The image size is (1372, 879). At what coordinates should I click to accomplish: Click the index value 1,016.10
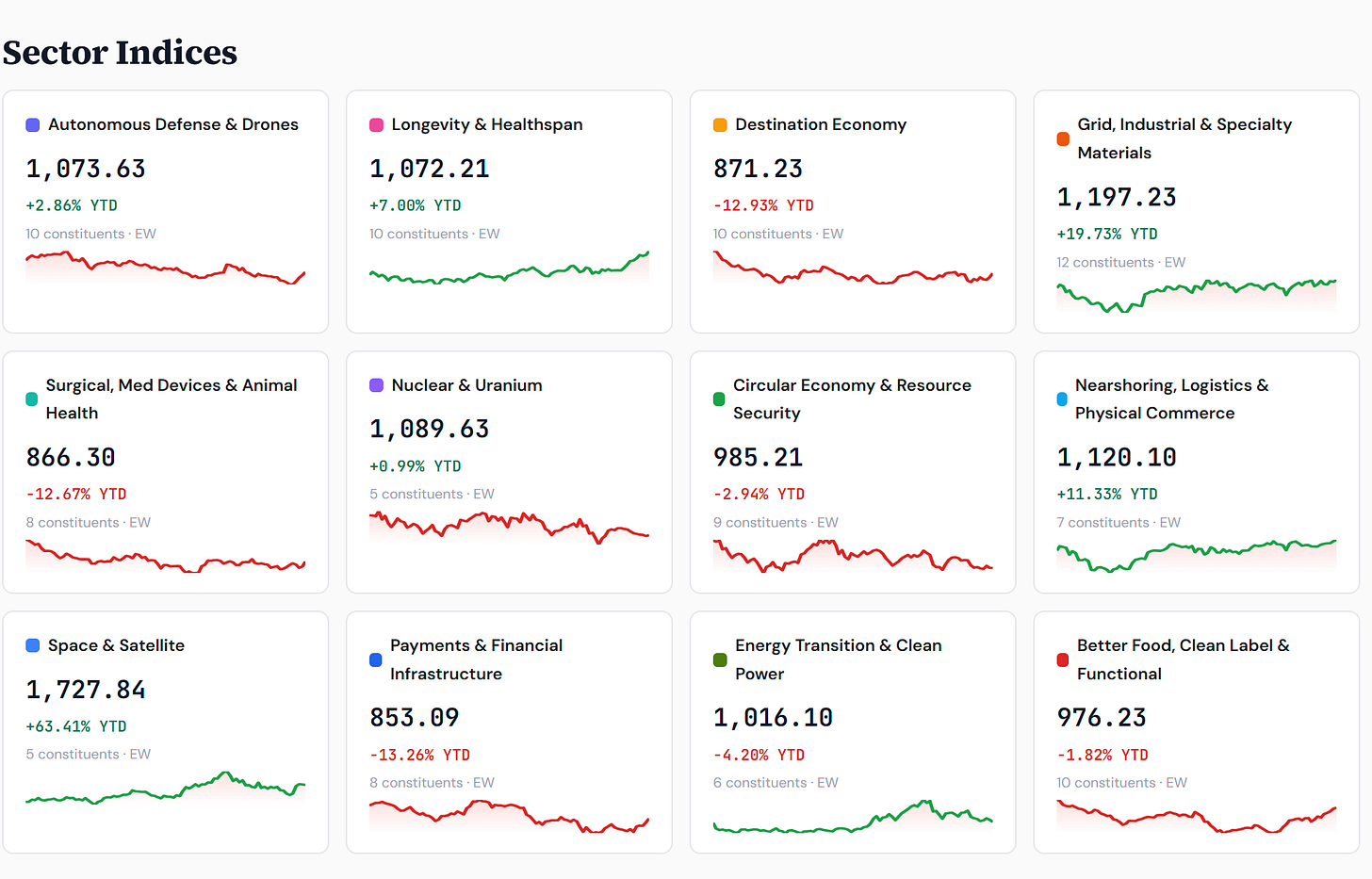[774, 719]
